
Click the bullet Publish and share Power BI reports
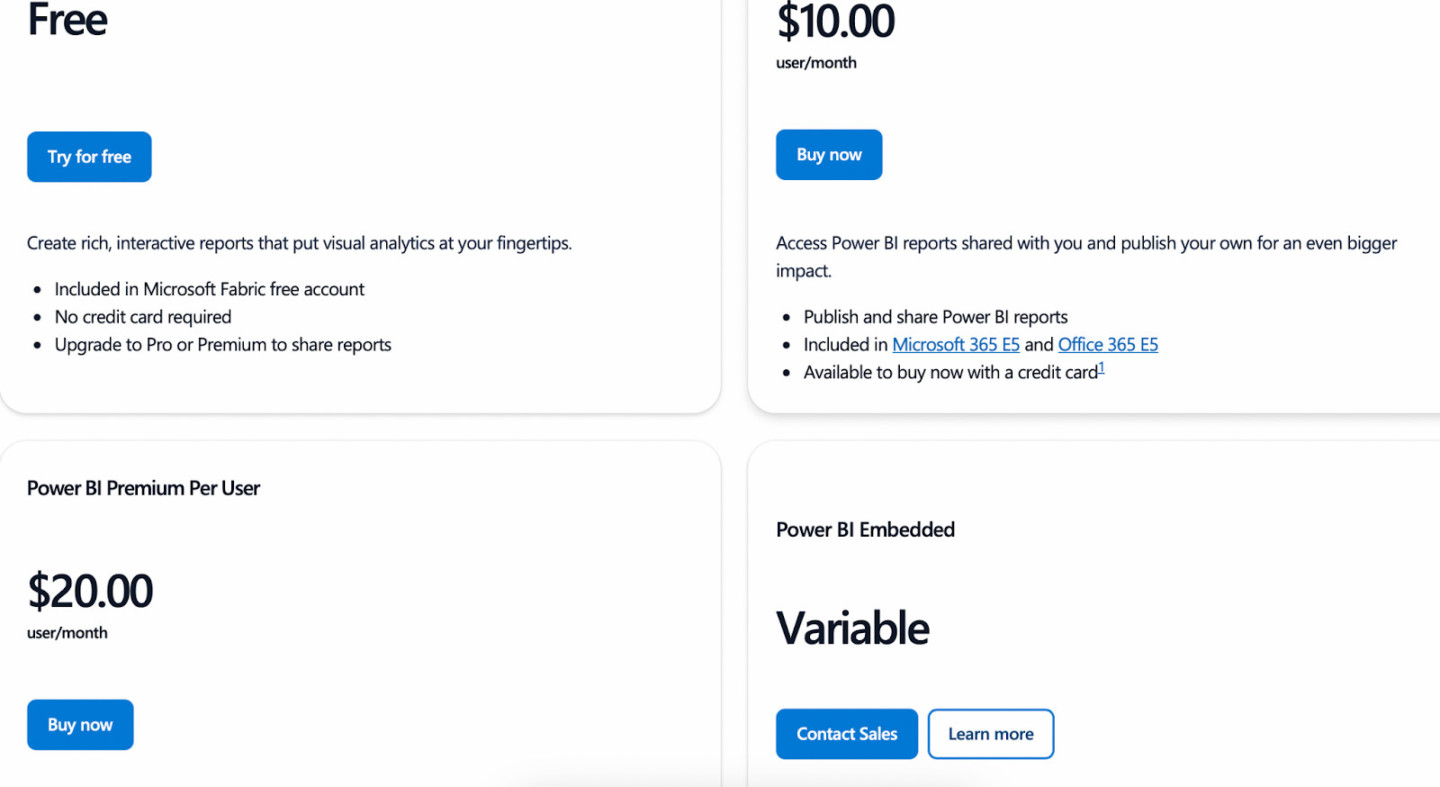coord(936,316)
